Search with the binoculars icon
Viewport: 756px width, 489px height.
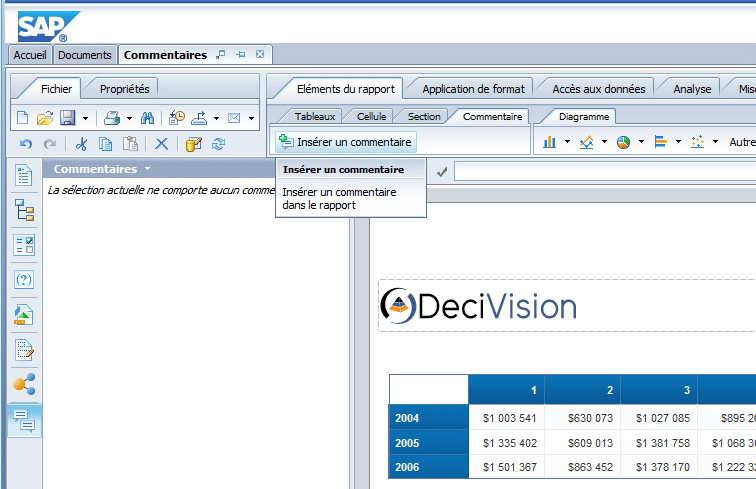point(147,118)
